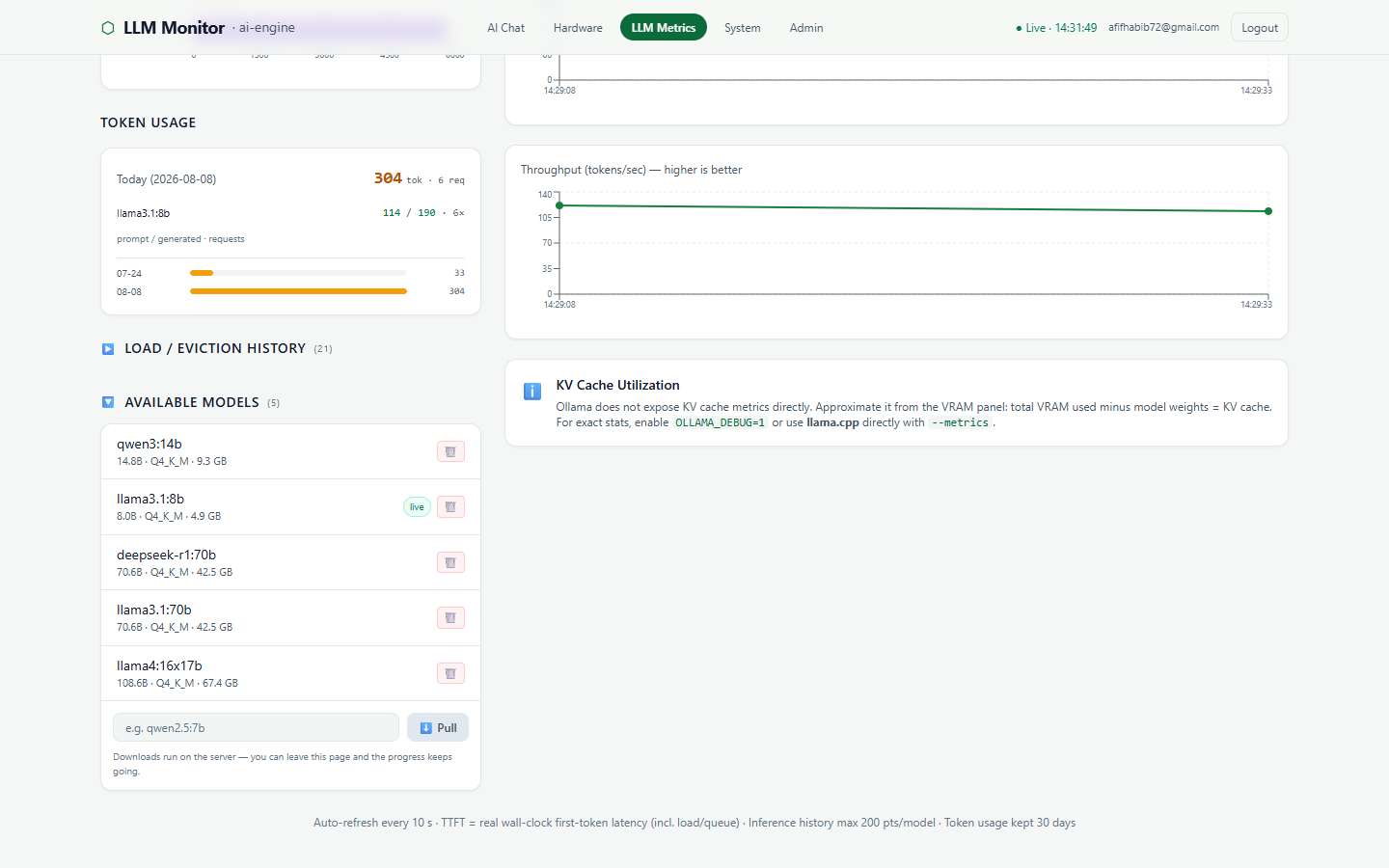Select the deepseek-r1:70b model row
This screenshot has height=868, width=1389.
[290, 562]
